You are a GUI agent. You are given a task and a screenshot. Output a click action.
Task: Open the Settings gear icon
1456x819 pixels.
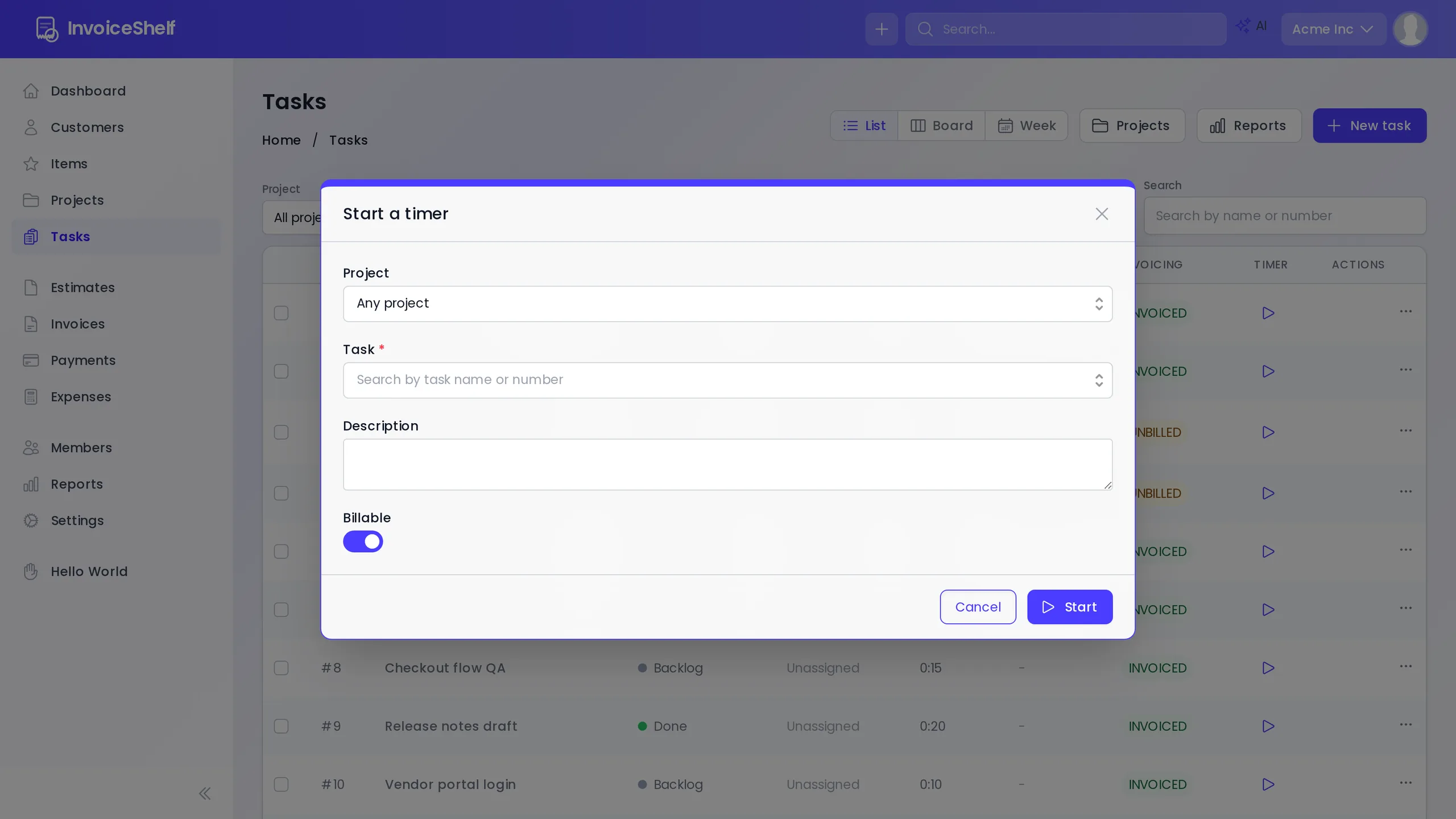pyautogui.click(x=31, y=521)
